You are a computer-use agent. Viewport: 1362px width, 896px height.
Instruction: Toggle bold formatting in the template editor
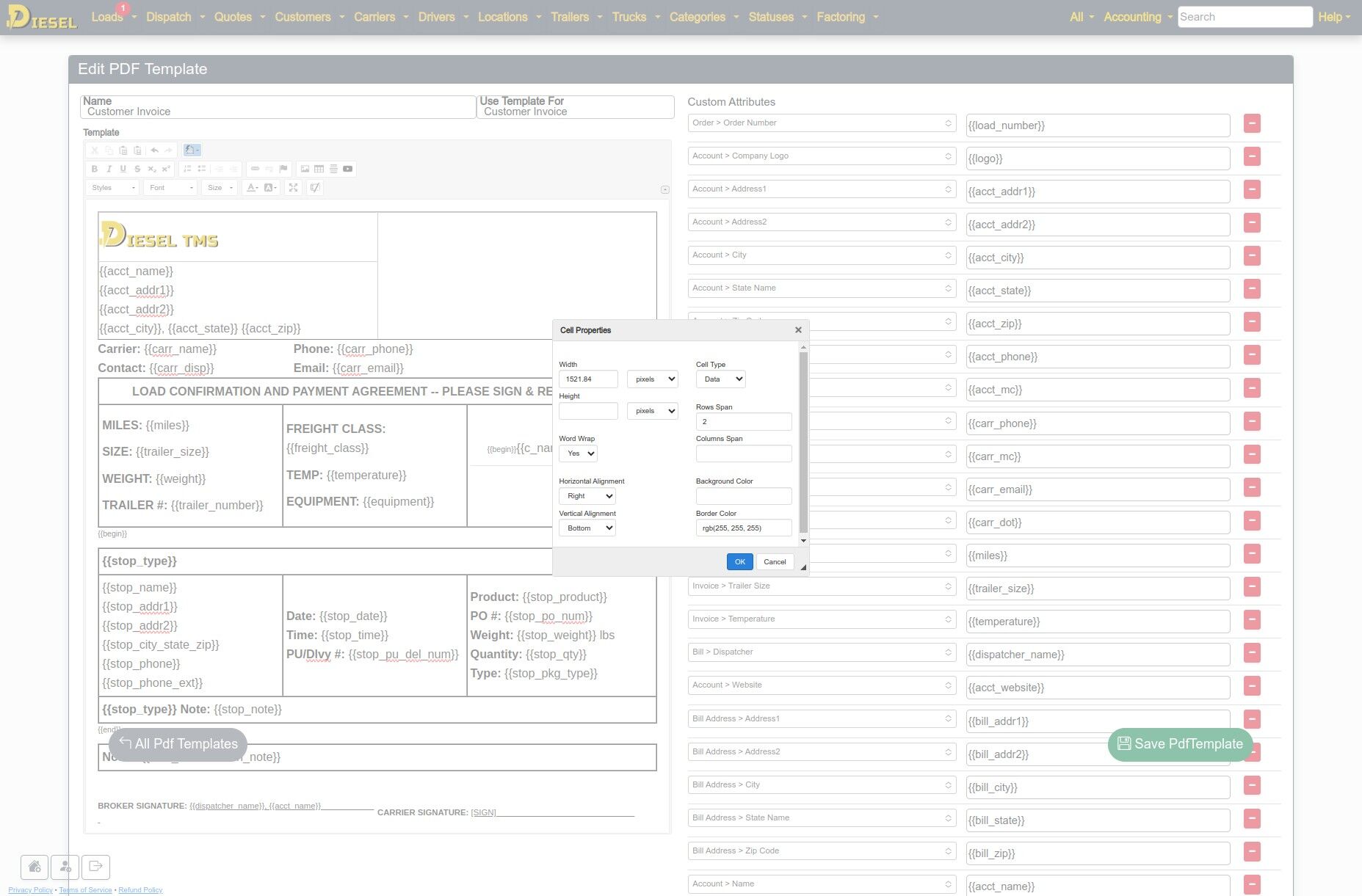[x=94, y=169]
